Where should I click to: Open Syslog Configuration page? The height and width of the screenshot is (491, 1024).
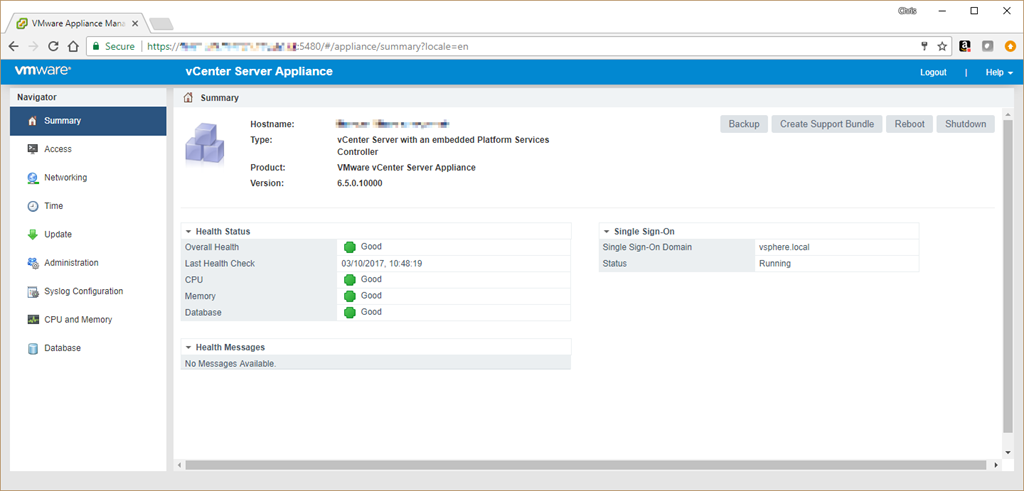pyautogui.click(x=88, y=291)
